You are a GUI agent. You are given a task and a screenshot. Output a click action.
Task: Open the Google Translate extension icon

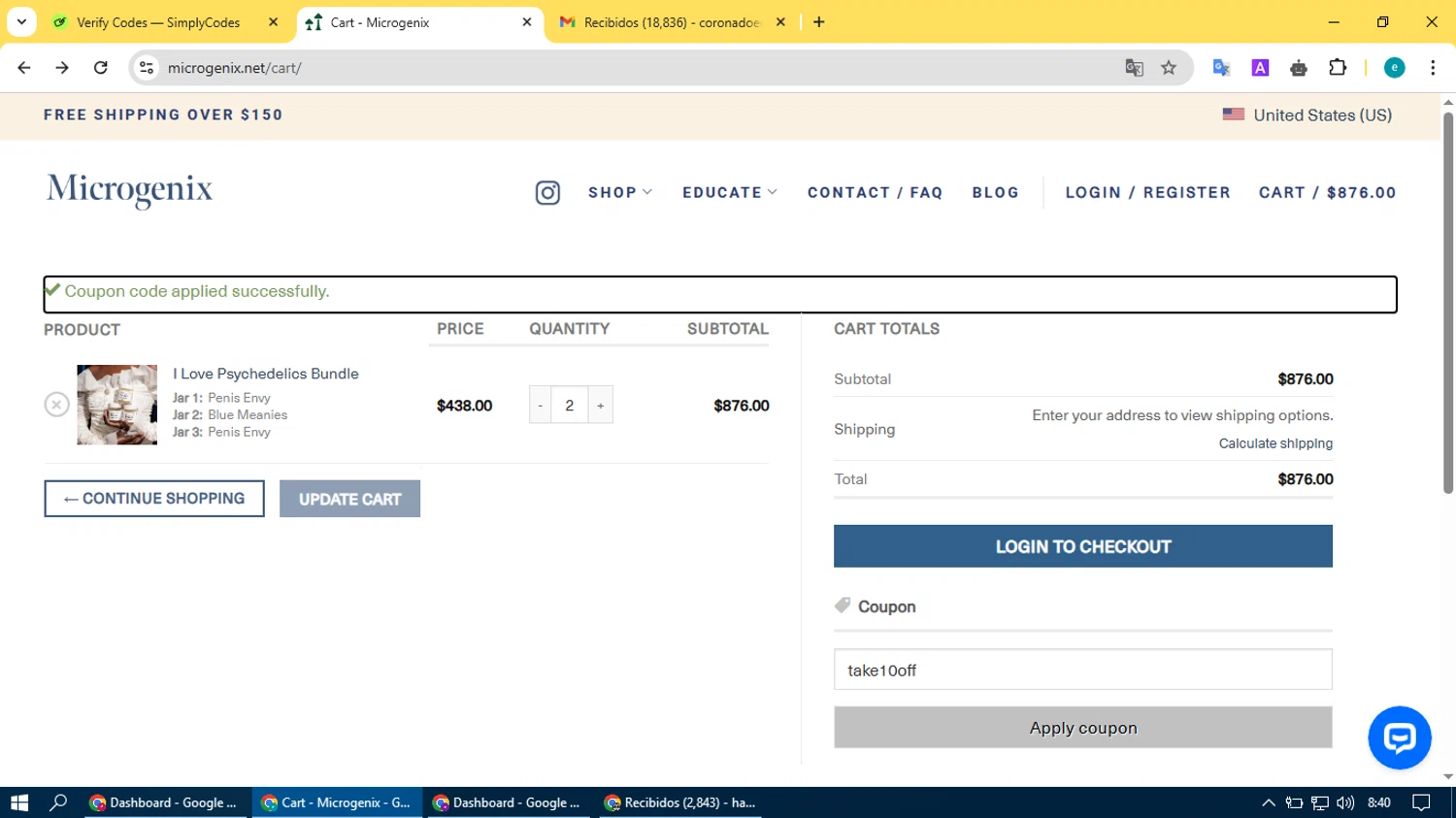(1221, 68)
